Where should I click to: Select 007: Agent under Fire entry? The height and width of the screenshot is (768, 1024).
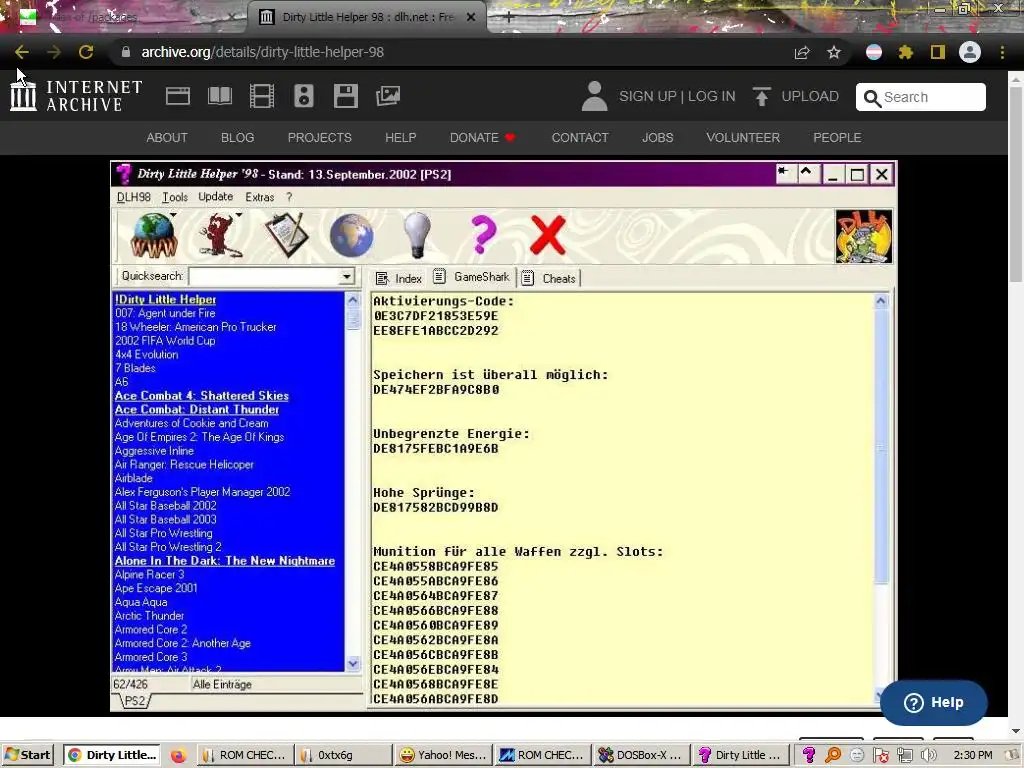point(165,313)
